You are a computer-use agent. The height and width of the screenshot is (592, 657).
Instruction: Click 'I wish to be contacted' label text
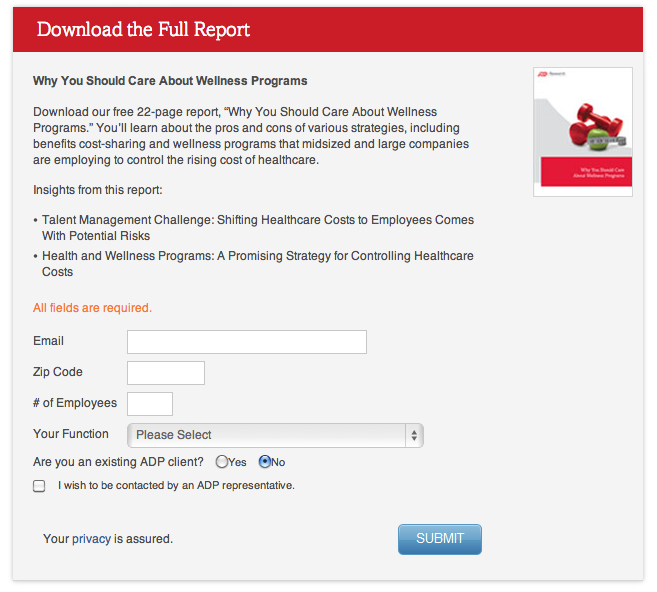[x=176, y=485]
